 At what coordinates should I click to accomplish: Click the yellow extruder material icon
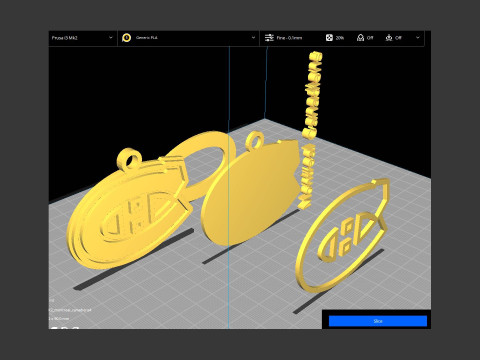pyautogui.click(x=126, y=38)
